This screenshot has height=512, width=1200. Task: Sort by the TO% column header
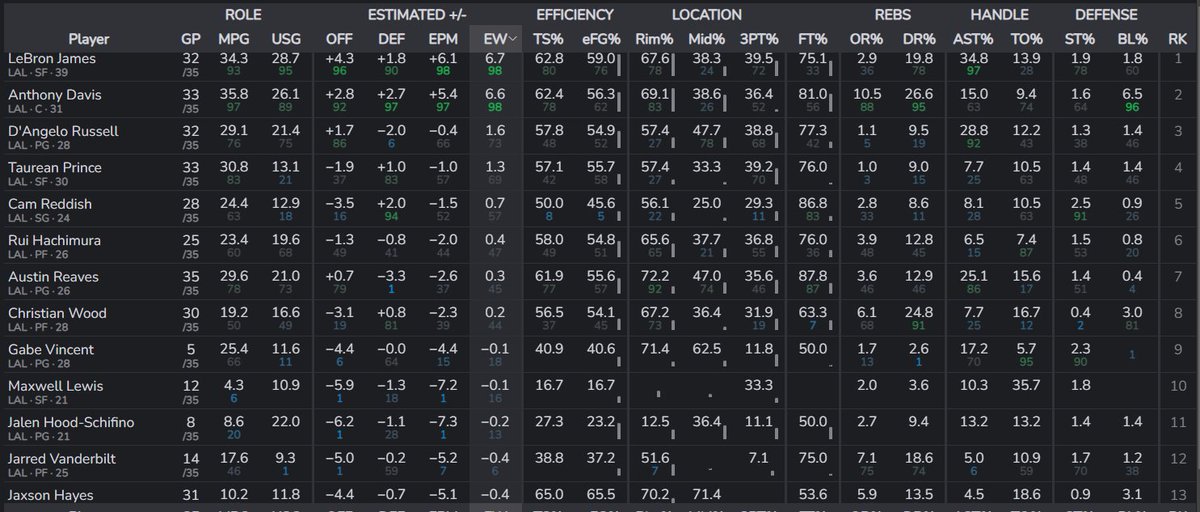pyautogui.click(x=1027, y=40)
